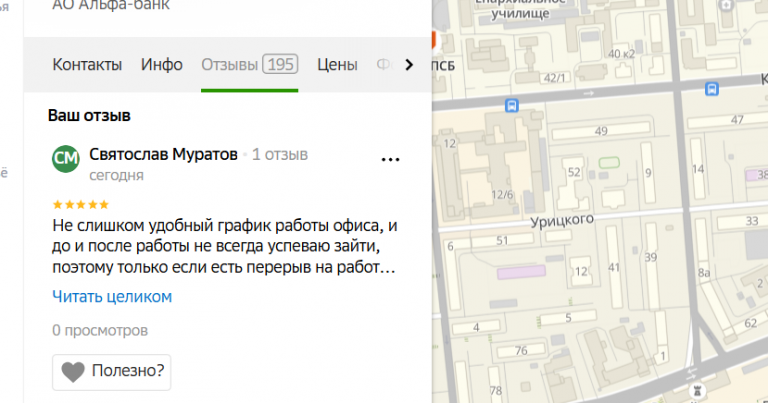Click building 49 on the map

pyautogui.click(x=601, y=131)
